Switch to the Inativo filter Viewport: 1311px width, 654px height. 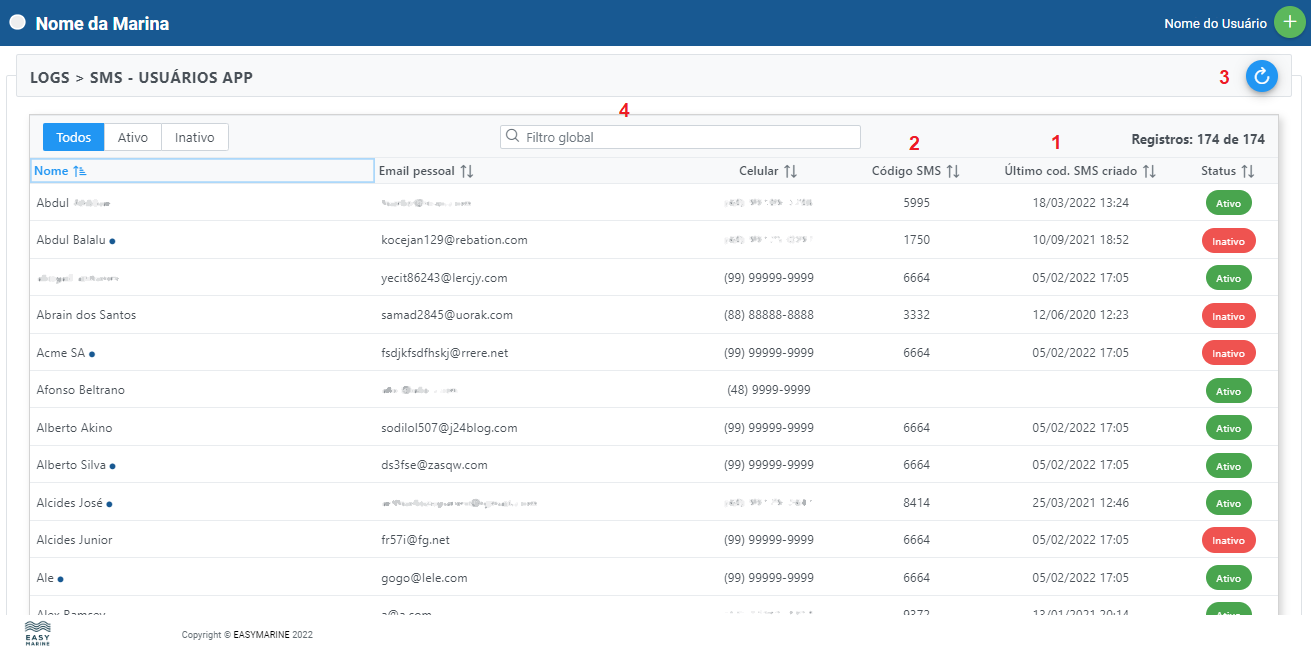pyautogui.click(x=195, y=137)
